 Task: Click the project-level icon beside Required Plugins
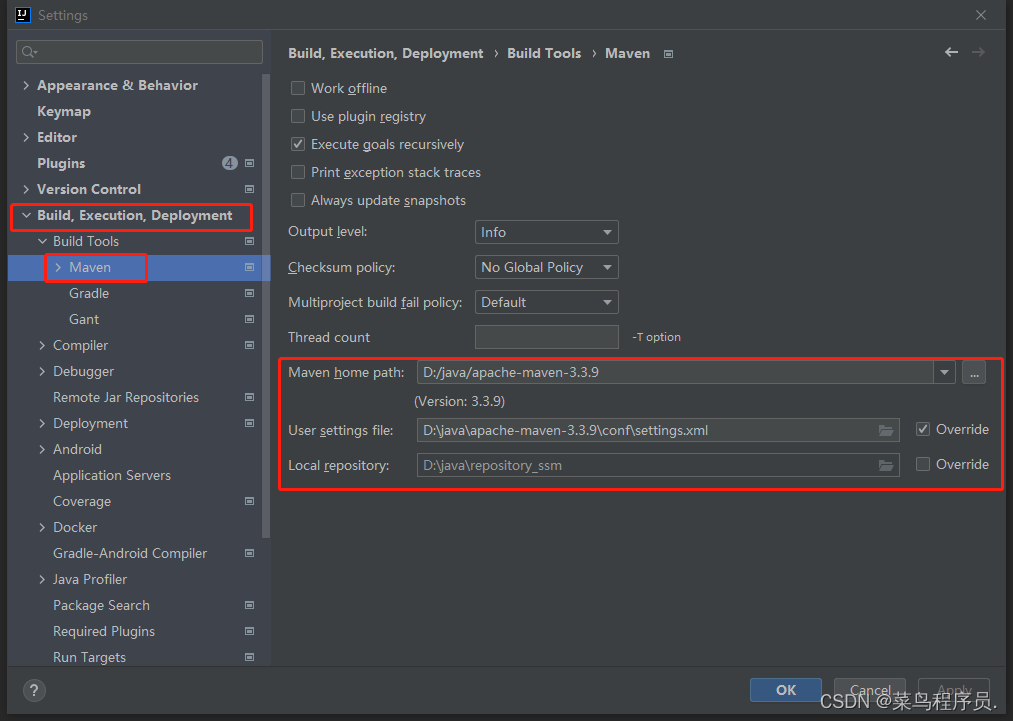point(249,631)
